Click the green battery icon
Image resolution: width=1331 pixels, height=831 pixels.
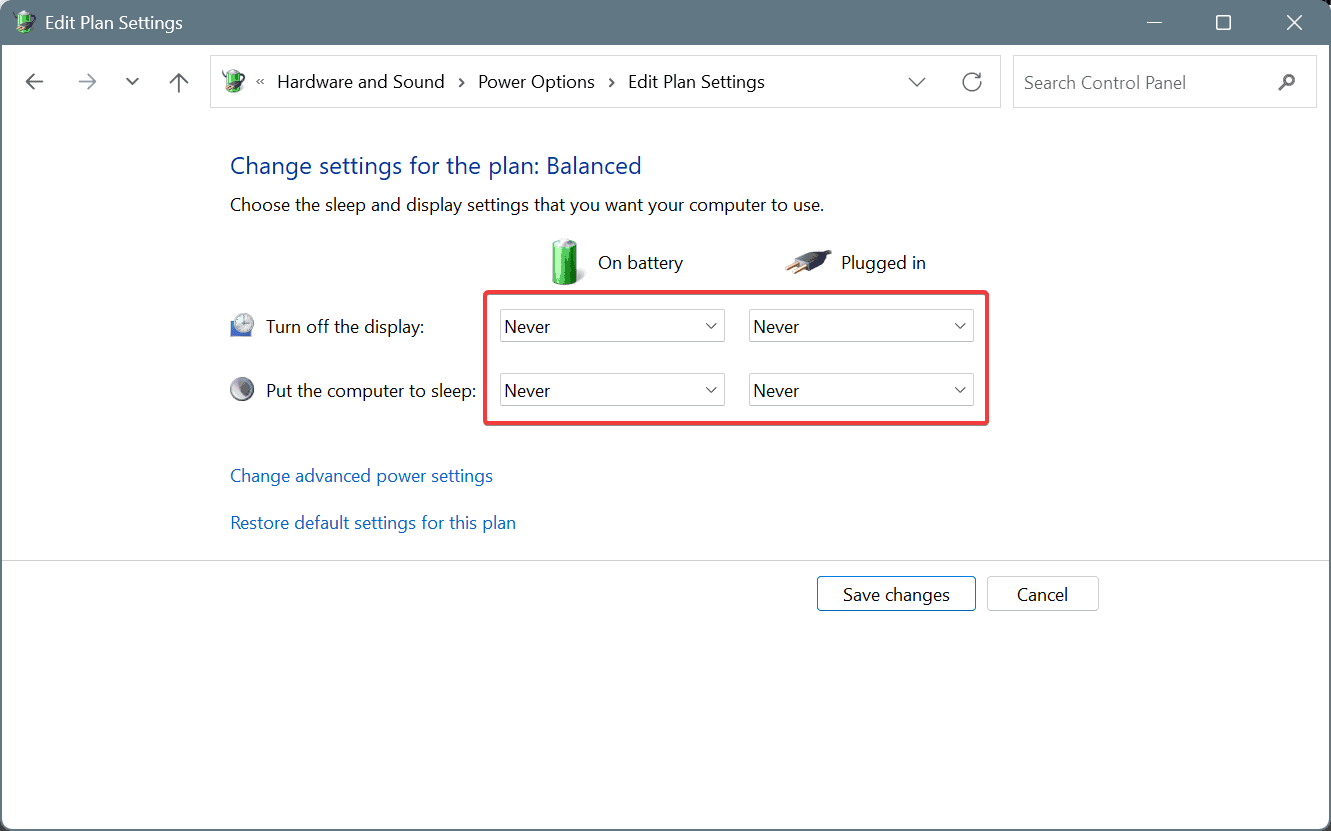(565, 262)
